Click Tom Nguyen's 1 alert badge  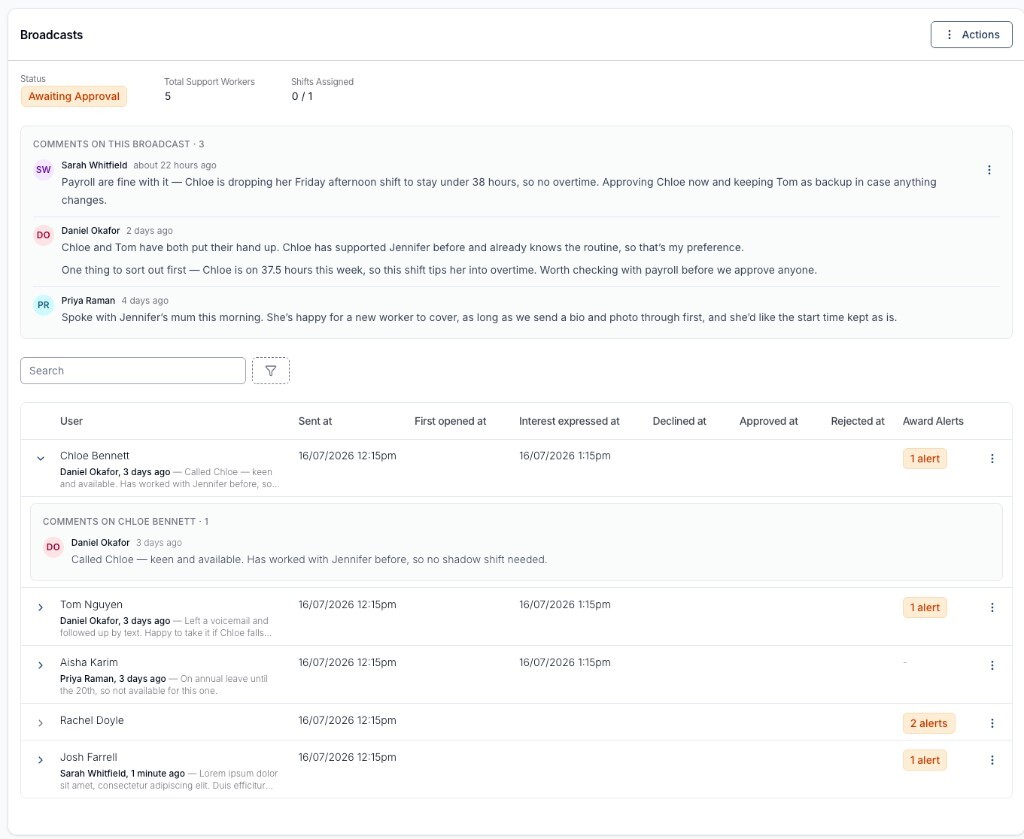pyautogui.click(x=925, y=607)
